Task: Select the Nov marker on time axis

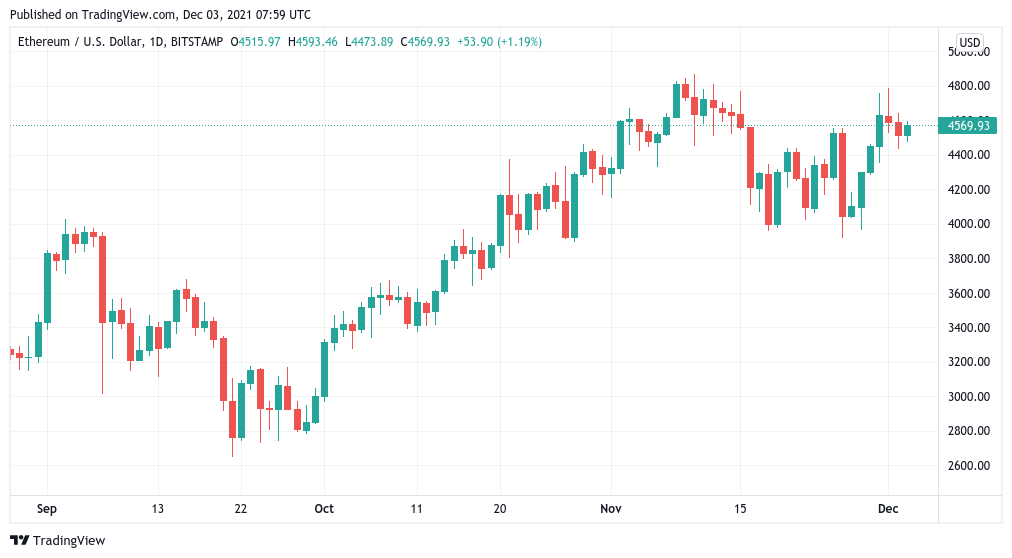Action: click(x=611, y=509)
